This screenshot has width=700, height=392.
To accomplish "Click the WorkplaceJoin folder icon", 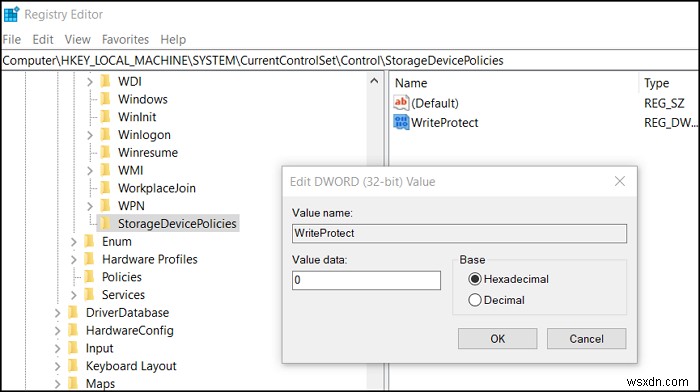I will [x=106, y=188].
